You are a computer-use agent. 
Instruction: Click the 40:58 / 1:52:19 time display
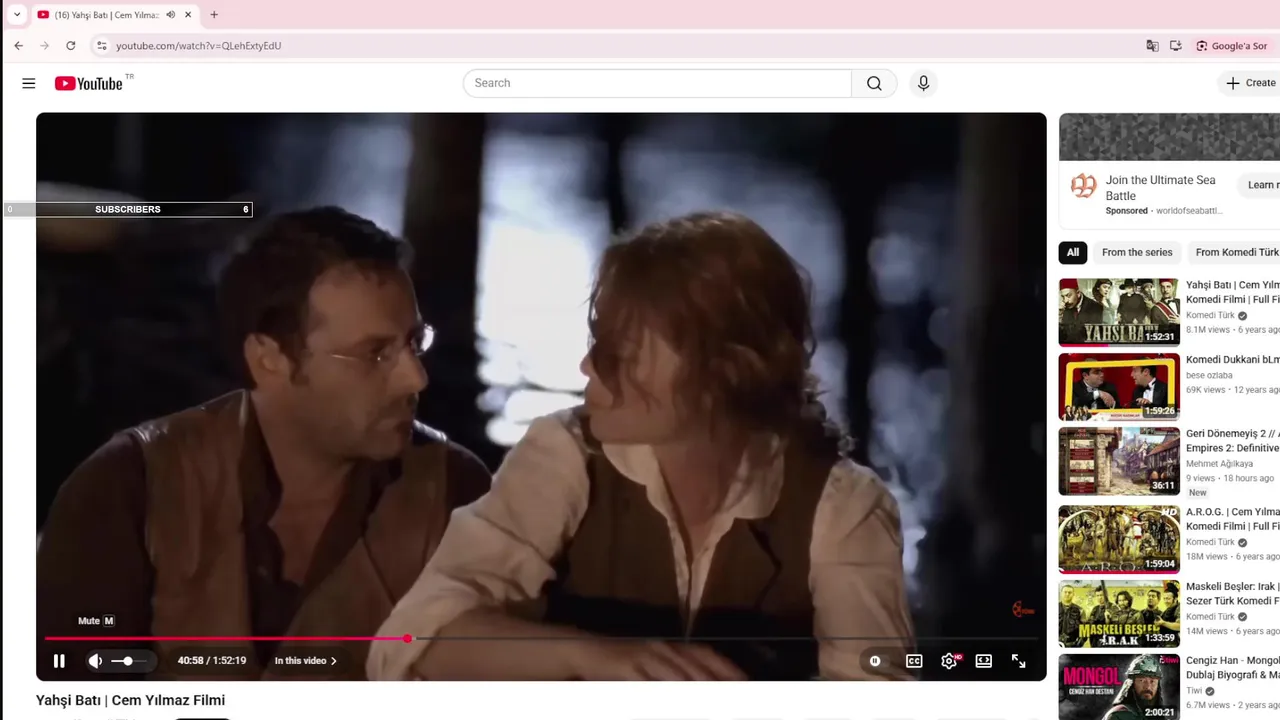pyautogui.click(x=212, y=661)
